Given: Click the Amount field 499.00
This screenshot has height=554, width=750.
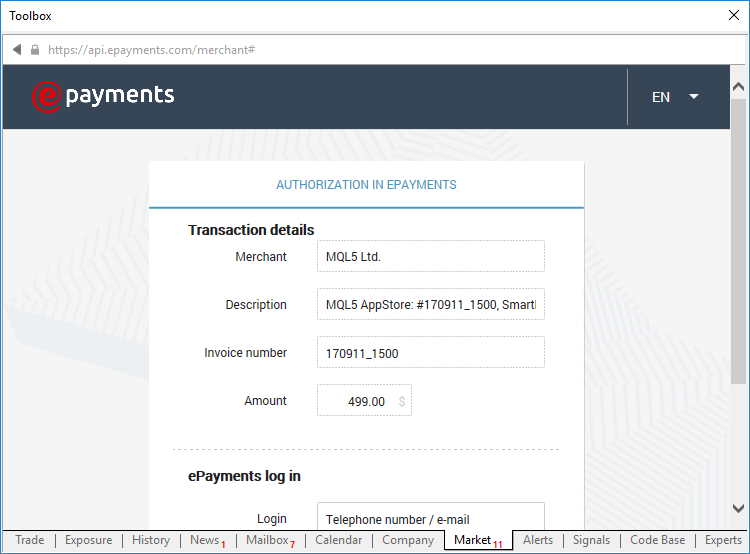Looking at the screenshot, I should pos(364,400).
